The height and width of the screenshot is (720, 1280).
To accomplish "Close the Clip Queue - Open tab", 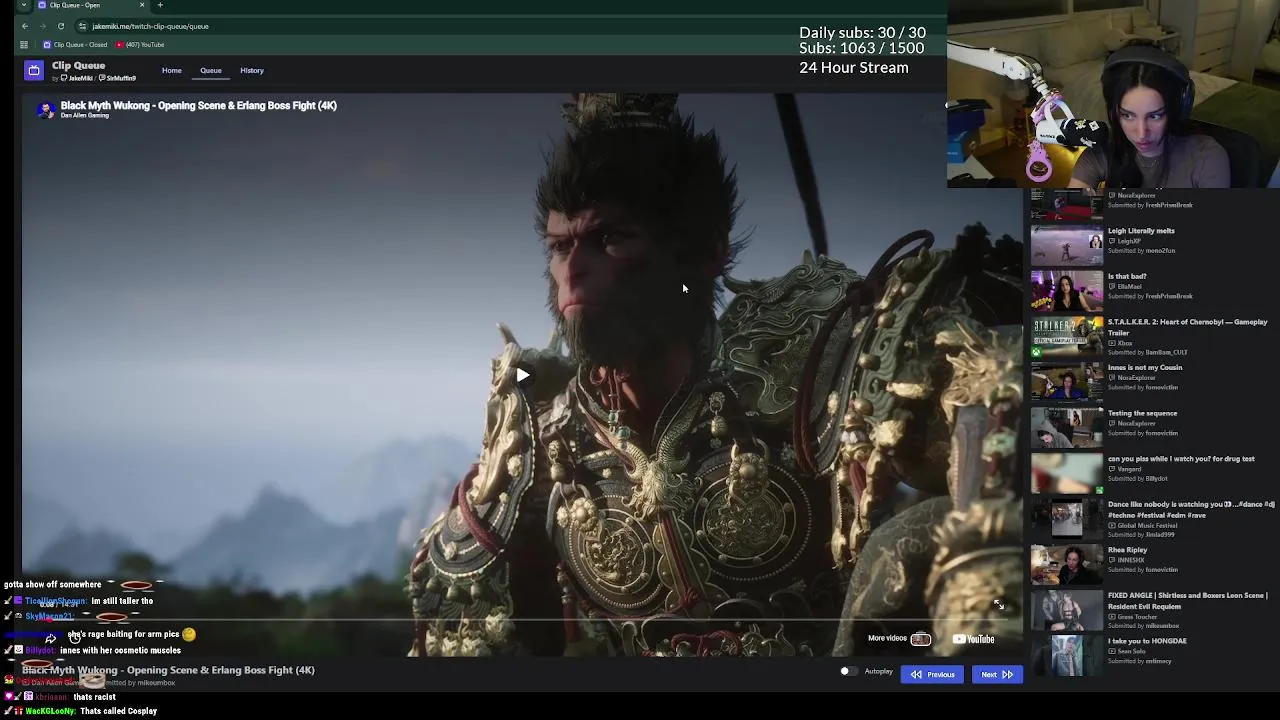I will click(x=142, y=5).
